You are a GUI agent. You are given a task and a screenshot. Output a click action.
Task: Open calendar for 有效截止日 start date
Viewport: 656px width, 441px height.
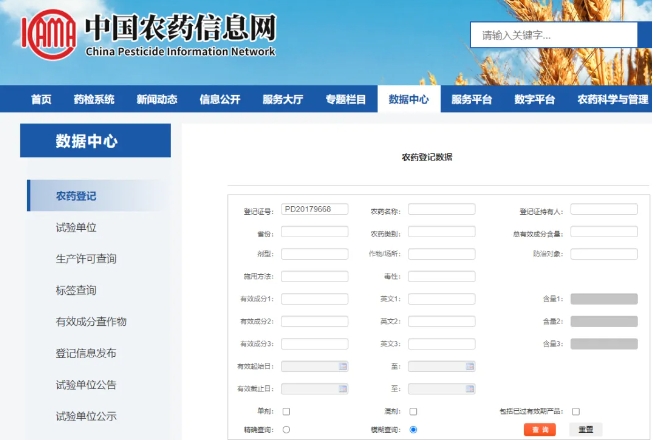coord(343,389)
